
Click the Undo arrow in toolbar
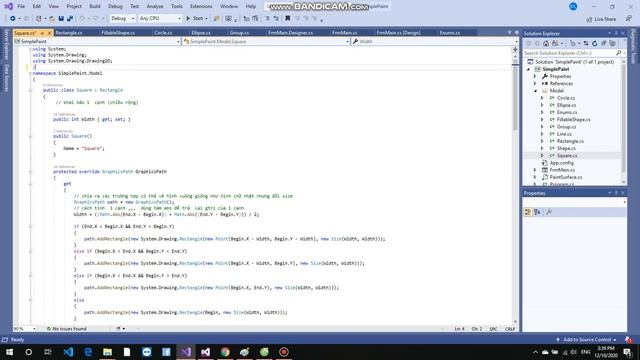(x=82, y=18)
